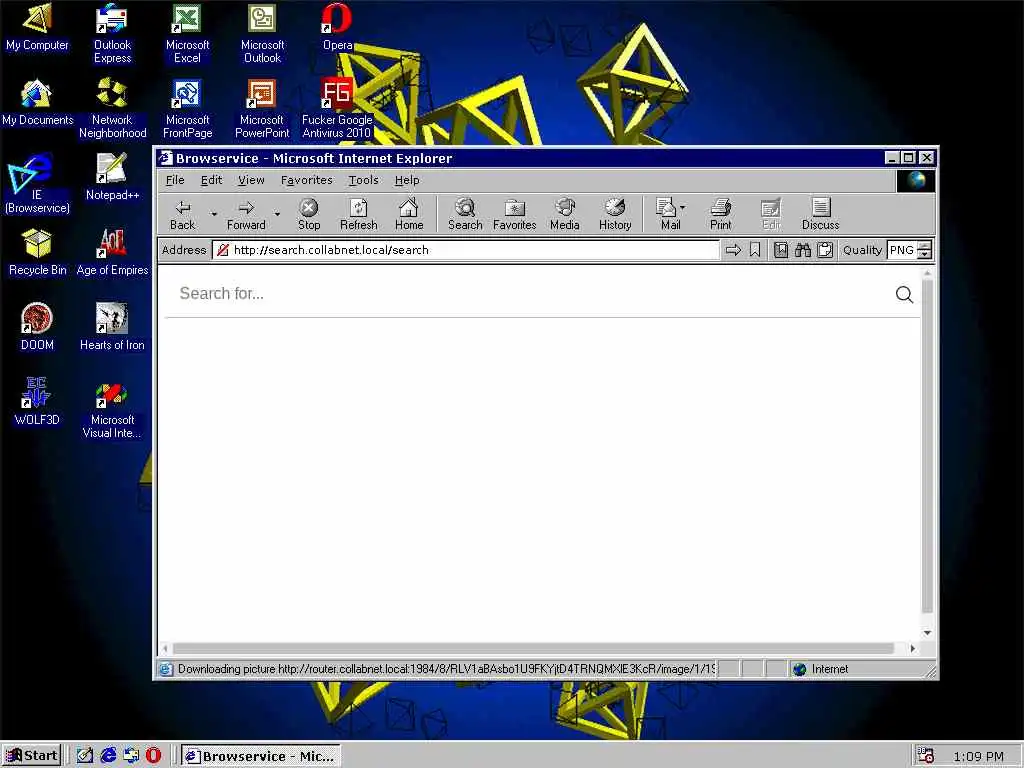
Task: Select the Hearts of Iron desktop icon
Action: 112,327
